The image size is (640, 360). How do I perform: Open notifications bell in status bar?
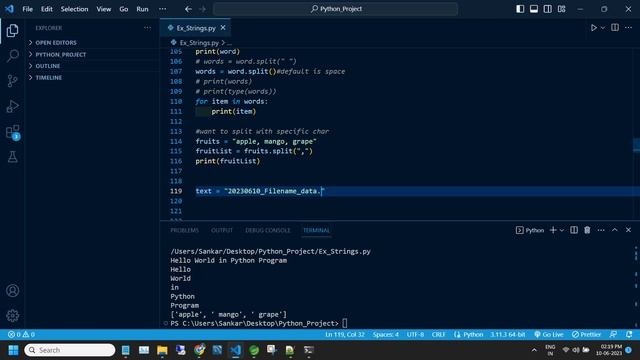click(629, 334)
